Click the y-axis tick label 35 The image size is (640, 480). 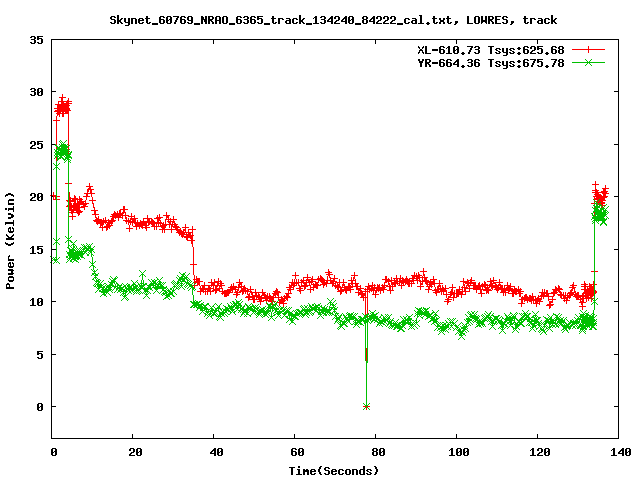point(36,40)
